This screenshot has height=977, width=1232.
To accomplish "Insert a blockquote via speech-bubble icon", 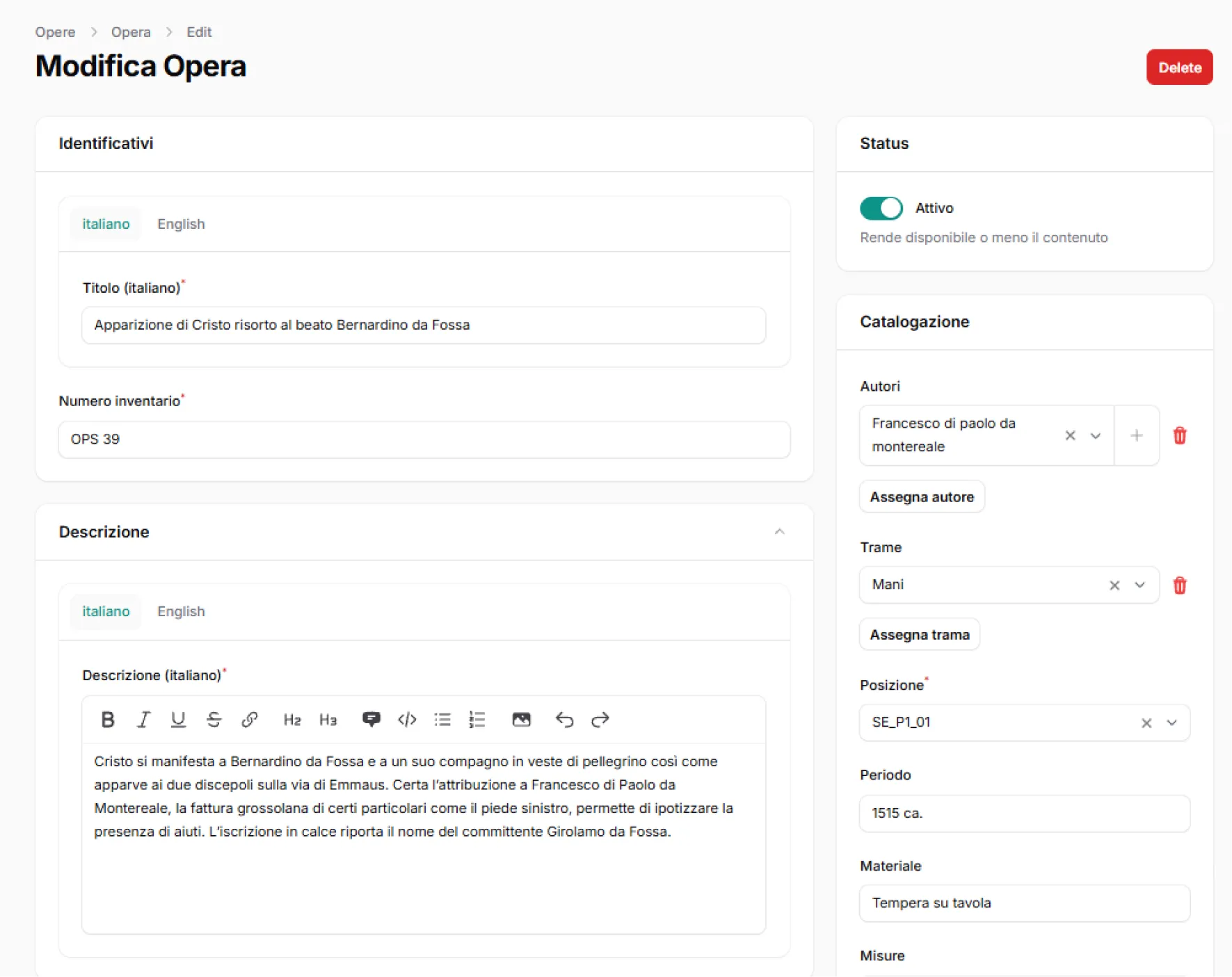I will 371,720.
